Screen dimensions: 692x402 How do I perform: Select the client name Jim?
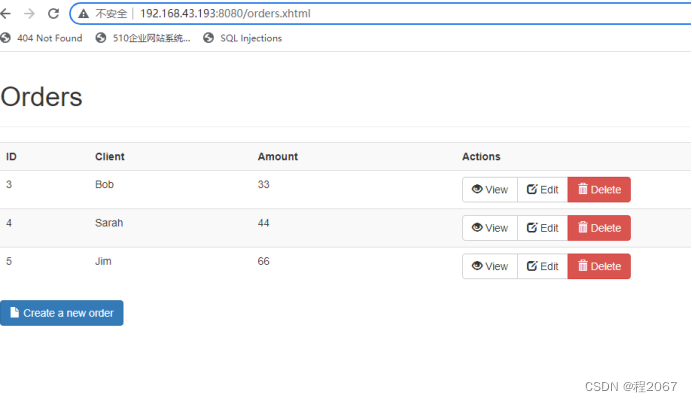pos(103,261)
